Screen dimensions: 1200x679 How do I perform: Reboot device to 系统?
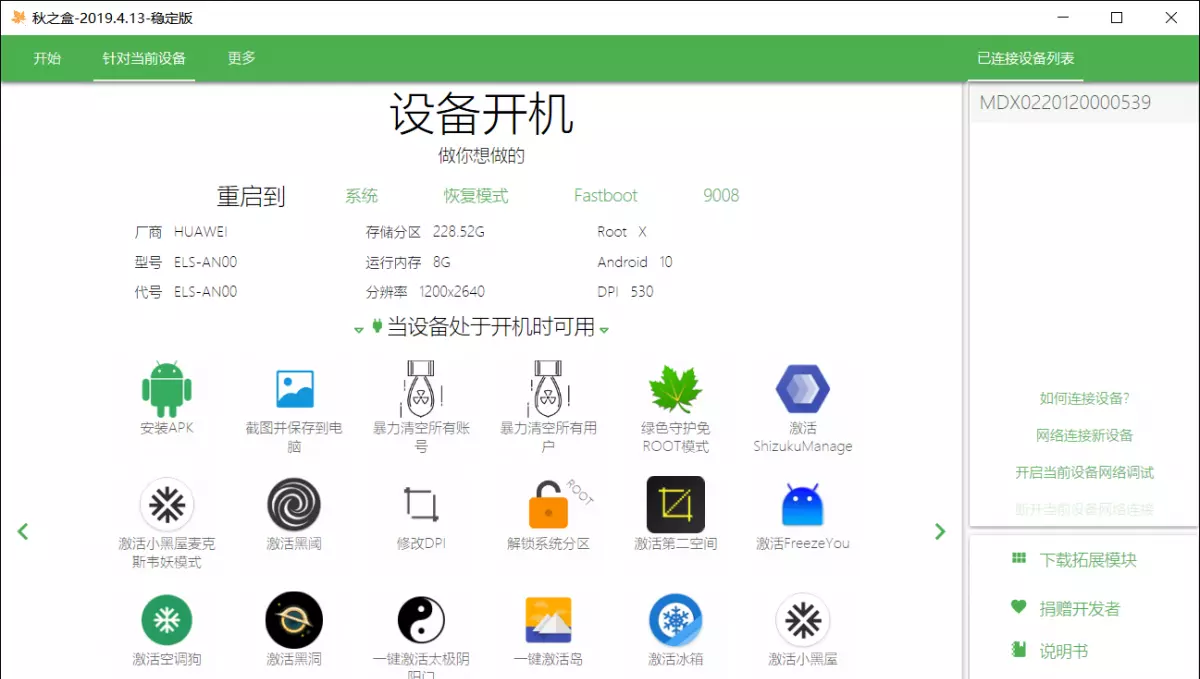click(x=362, y=196)
